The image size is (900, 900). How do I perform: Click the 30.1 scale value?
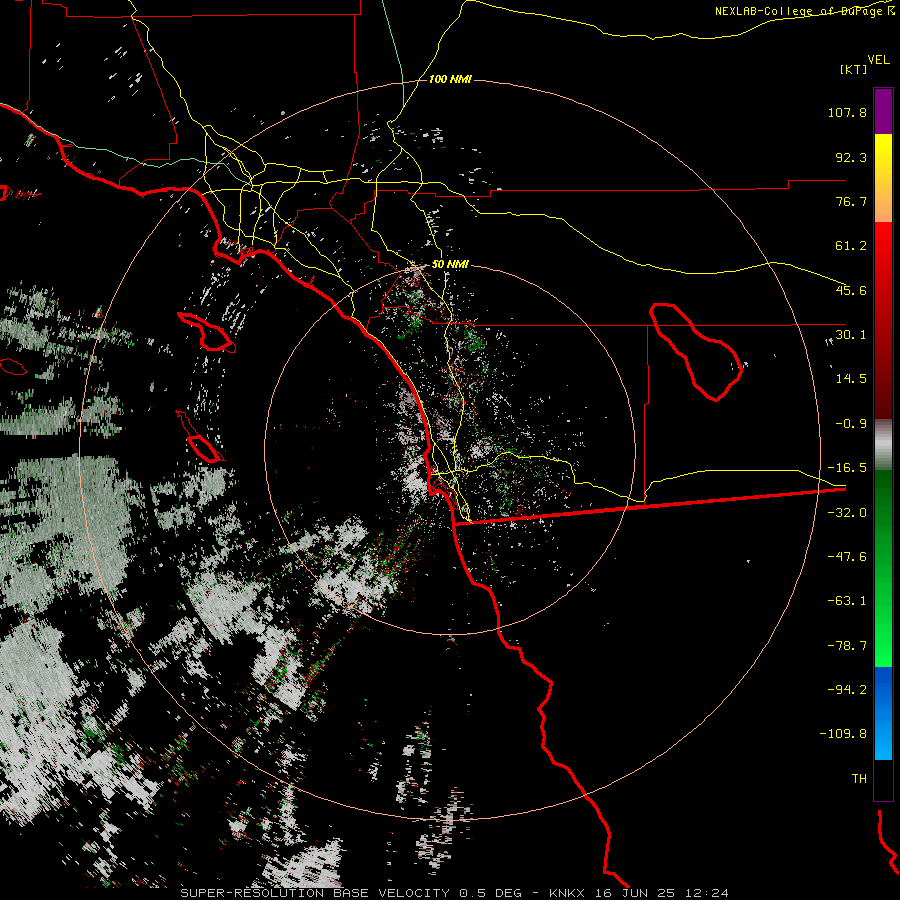coord(851,334)
